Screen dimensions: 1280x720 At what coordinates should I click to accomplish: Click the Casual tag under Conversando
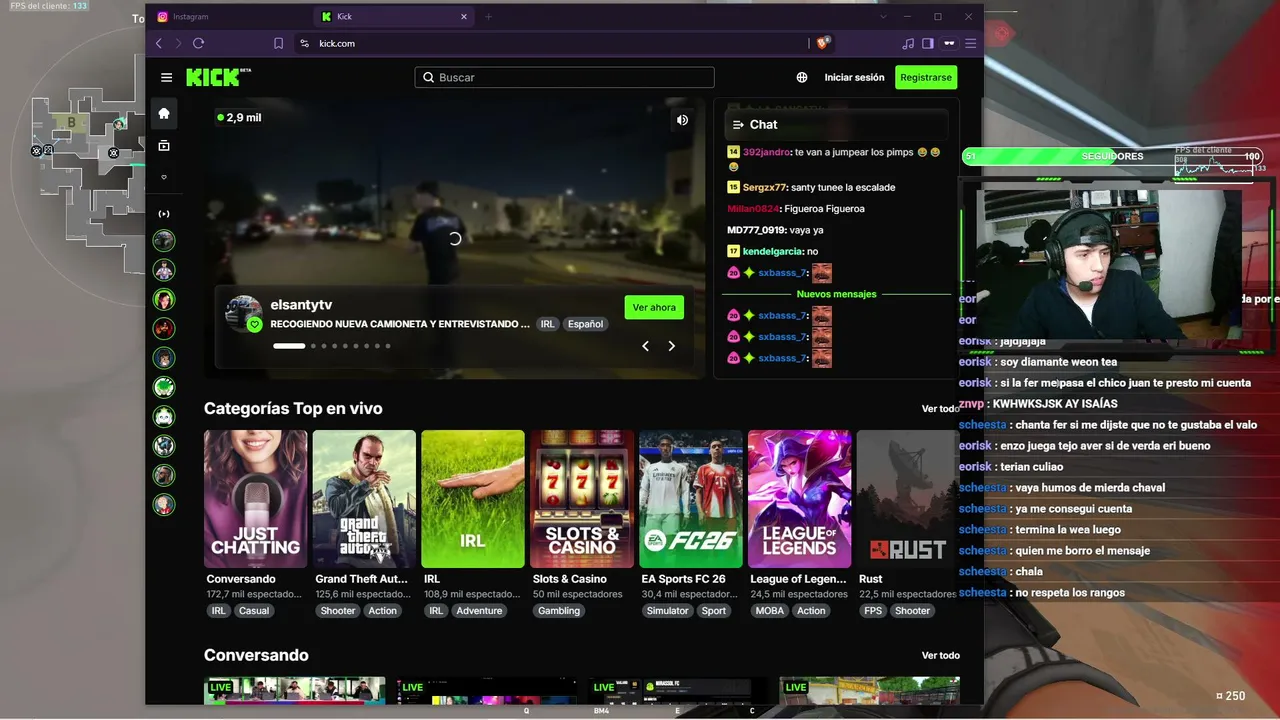[254, 611]
